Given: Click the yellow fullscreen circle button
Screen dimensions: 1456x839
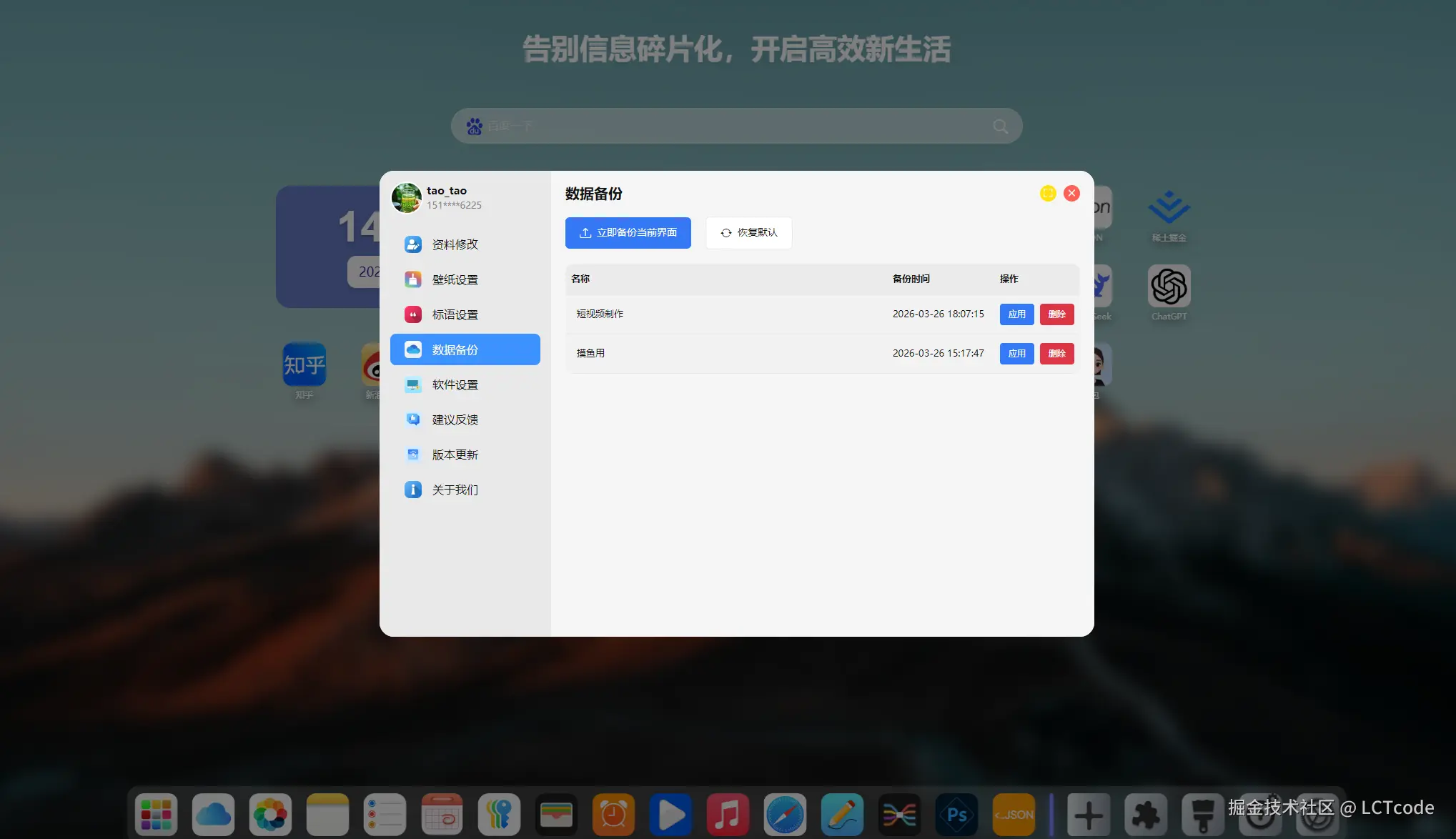Looking at the screenshot, I should [x=1048, y=193].
